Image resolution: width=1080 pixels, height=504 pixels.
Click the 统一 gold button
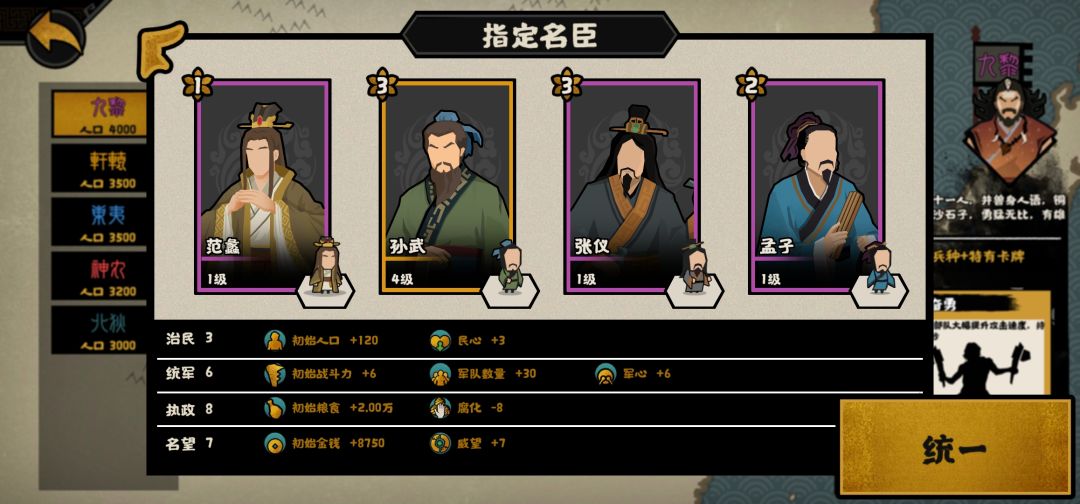(955, 448)
